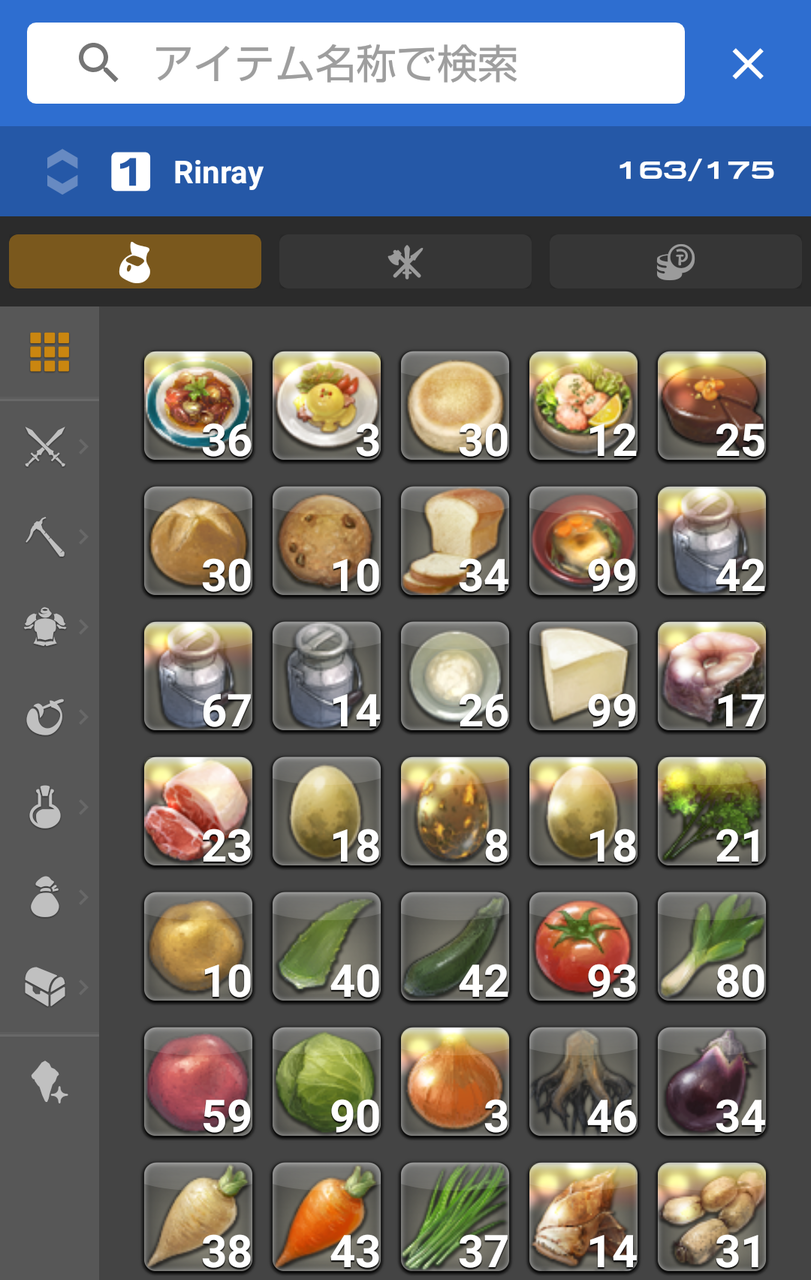Select the armor category icon

pos(45,626)
